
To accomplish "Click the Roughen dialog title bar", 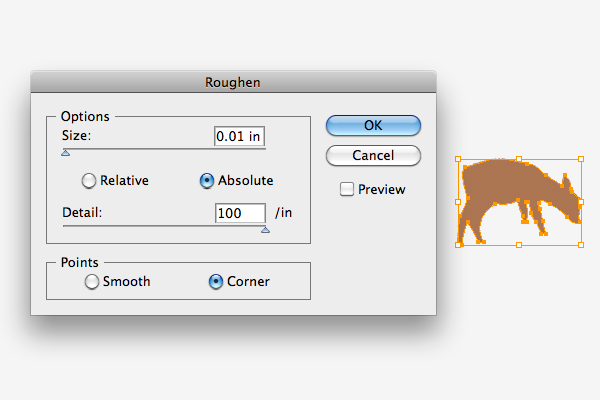I will 233,82.
